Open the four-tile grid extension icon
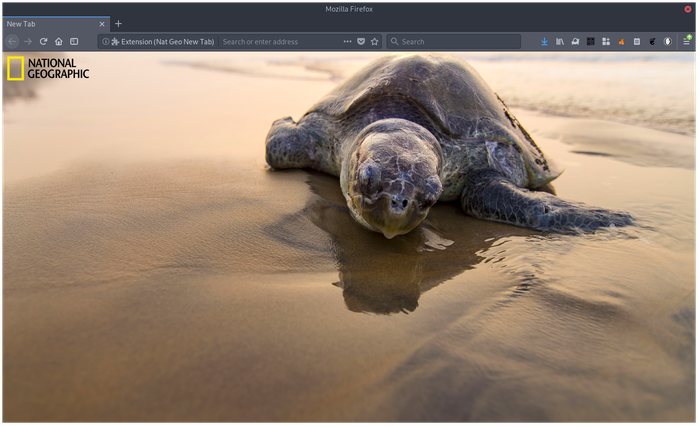Image resolution: width=700 pixels, height=427 pixels. pos(606,42)
